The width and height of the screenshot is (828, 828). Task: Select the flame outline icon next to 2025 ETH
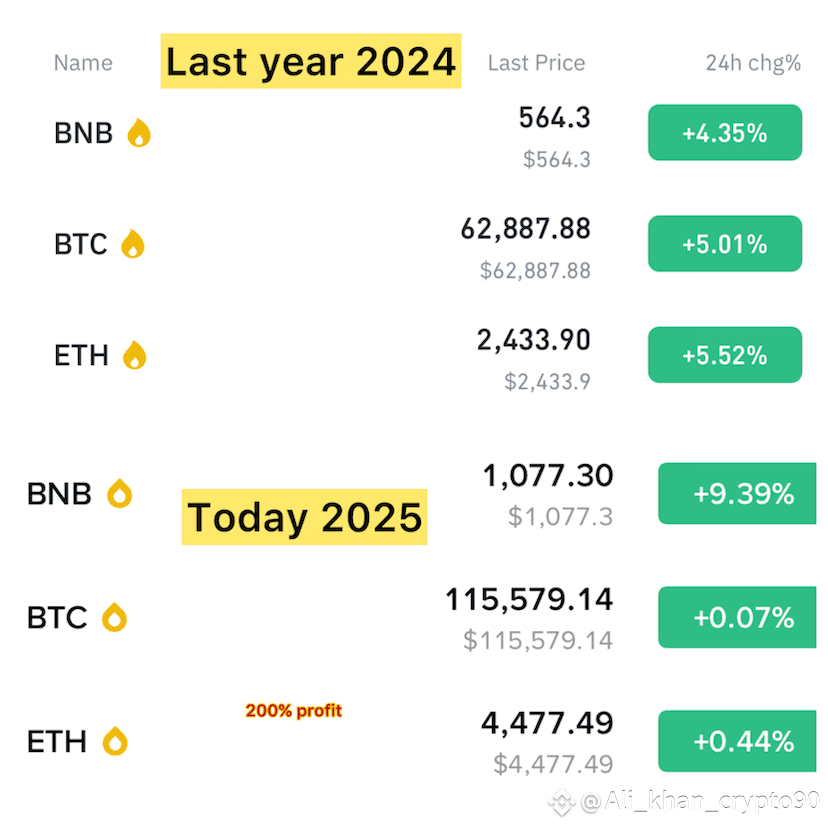[115, 741]
